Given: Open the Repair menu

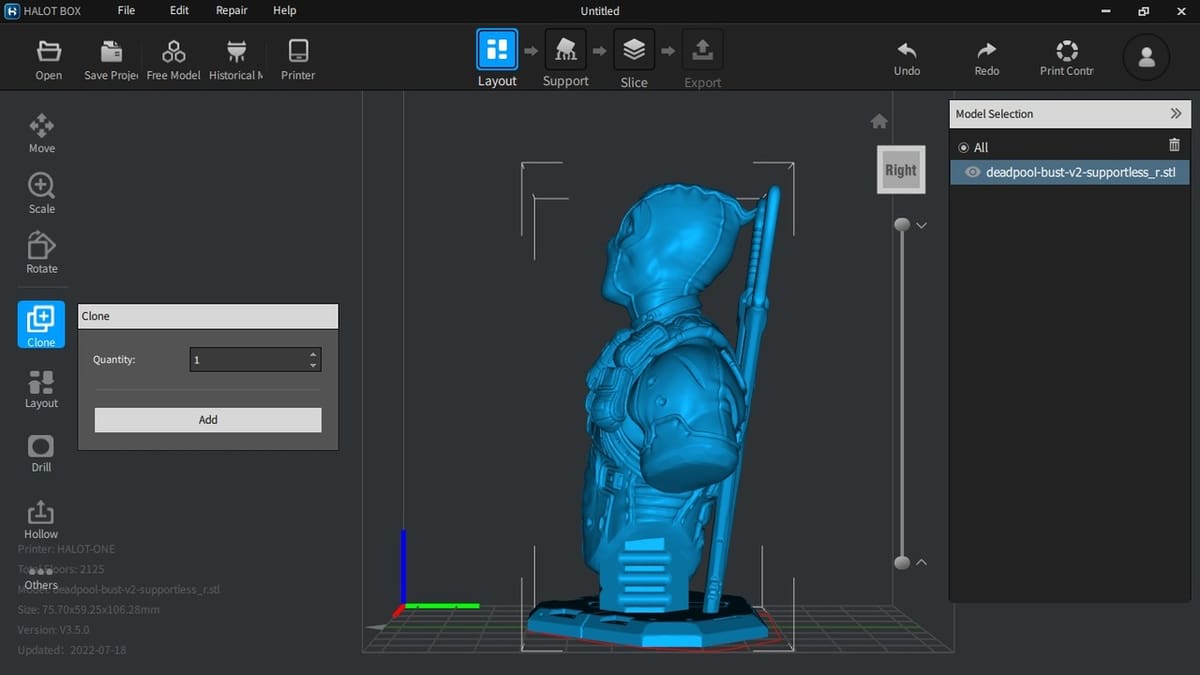Looking at the screenshot, I should (x=232, y=11).
